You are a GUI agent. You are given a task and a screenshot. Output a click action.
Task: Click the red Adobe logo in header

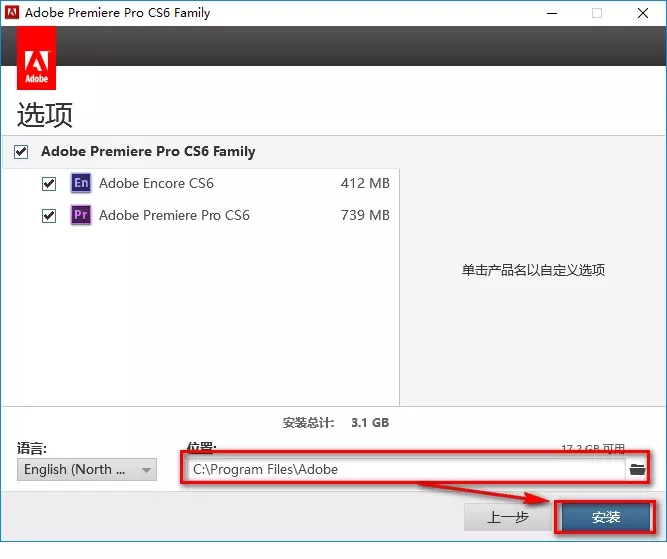click(37, 59)
